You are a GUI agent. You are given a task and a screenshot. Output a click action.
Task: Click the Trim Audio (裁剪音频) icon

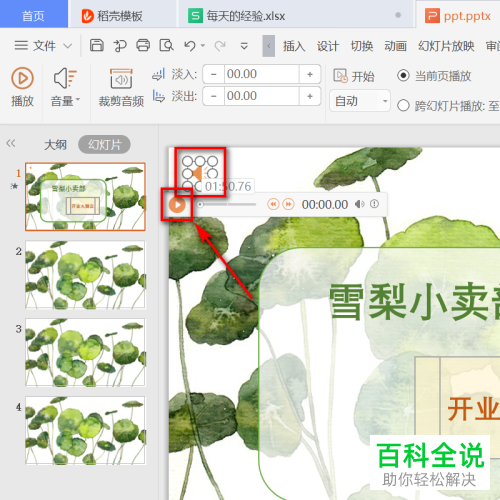coord(121,79)
